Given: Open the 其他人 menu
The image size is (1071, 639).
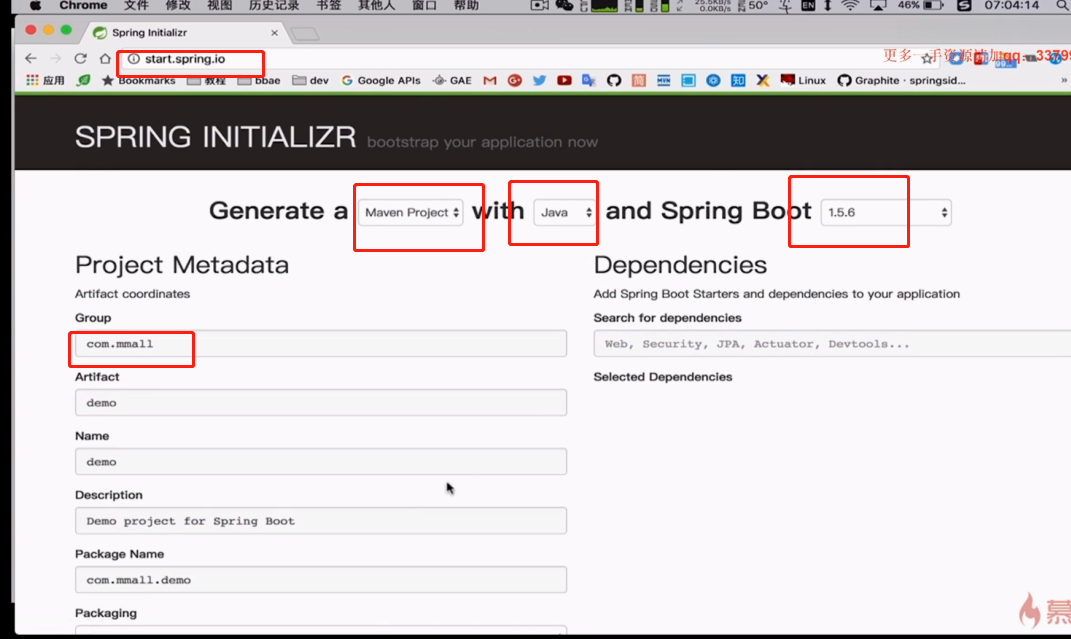Looking at the screenshot, I should [x=376, y=5].
